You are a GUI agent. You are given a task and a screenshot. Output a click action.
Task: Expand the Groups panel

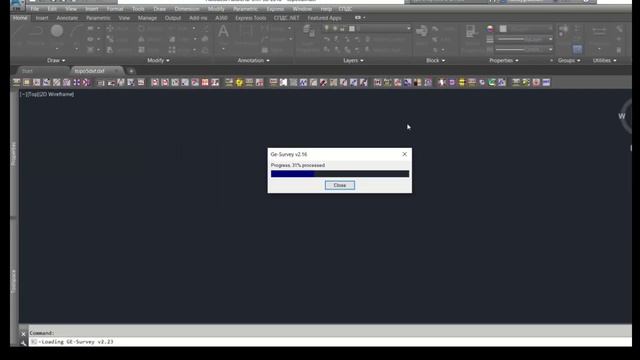(569, 60)
